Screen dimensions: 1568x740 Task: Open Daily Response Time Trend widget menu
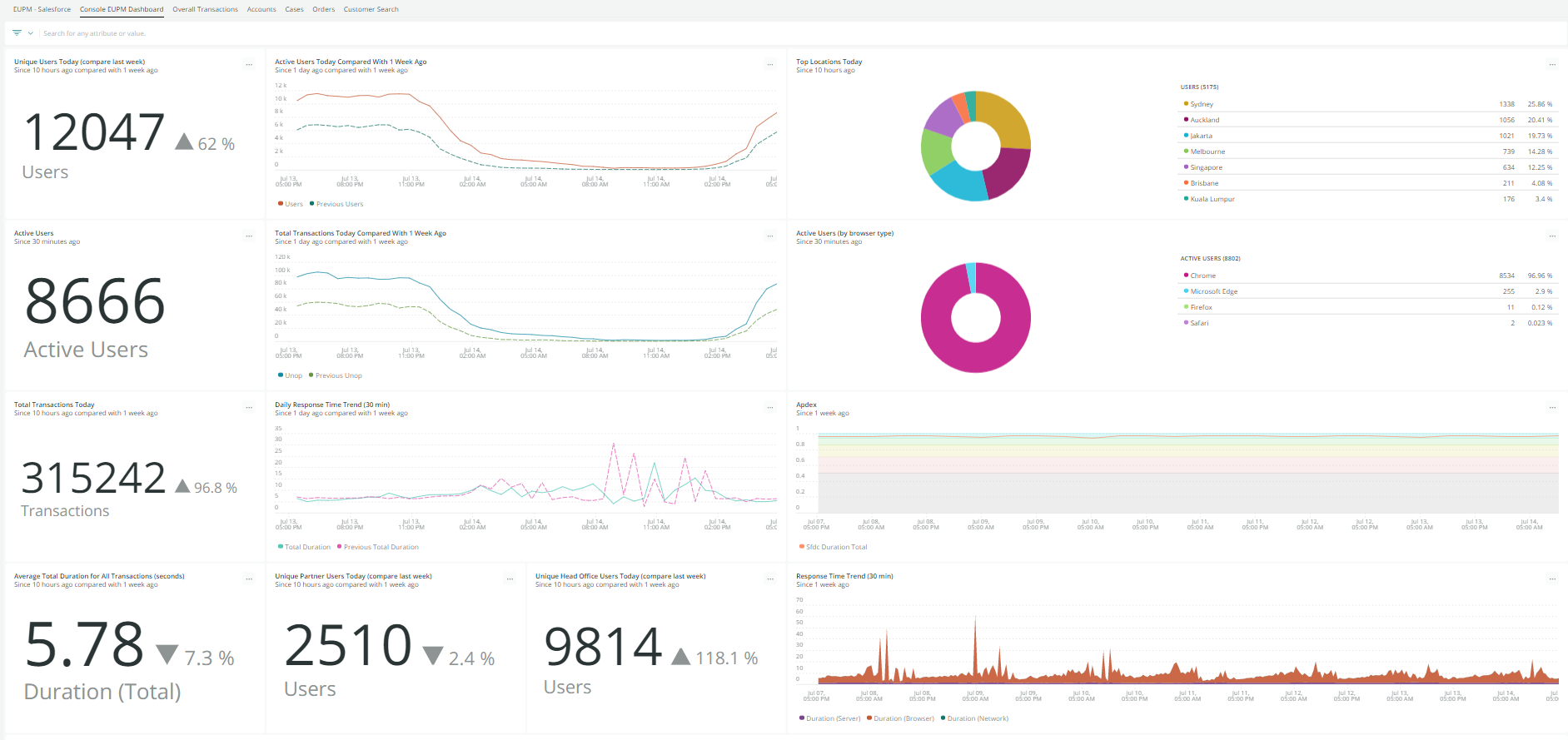(770, 408)
